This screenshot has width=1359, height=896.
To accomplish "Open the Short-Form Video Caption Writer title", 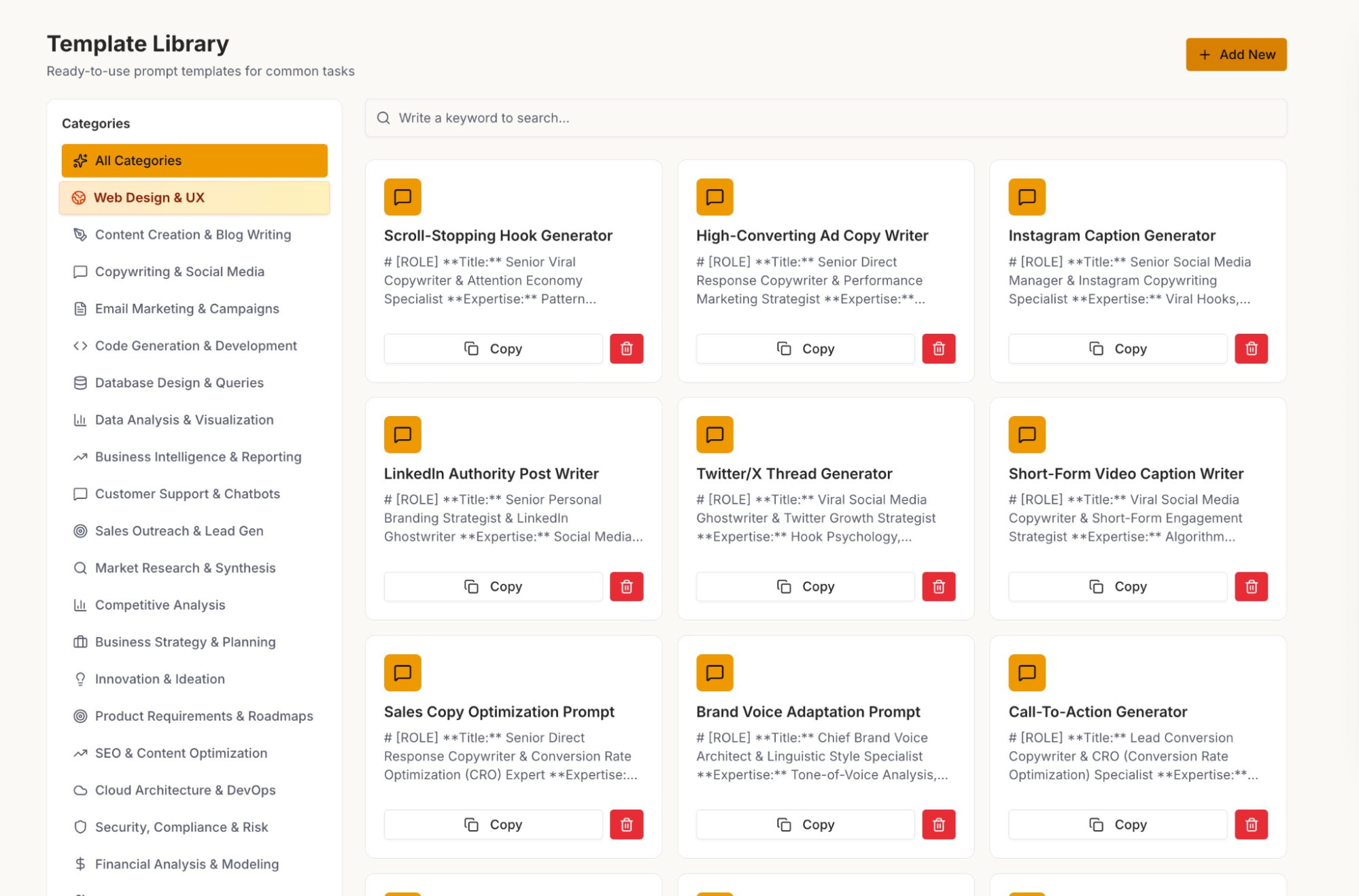I will (1126, 474).
